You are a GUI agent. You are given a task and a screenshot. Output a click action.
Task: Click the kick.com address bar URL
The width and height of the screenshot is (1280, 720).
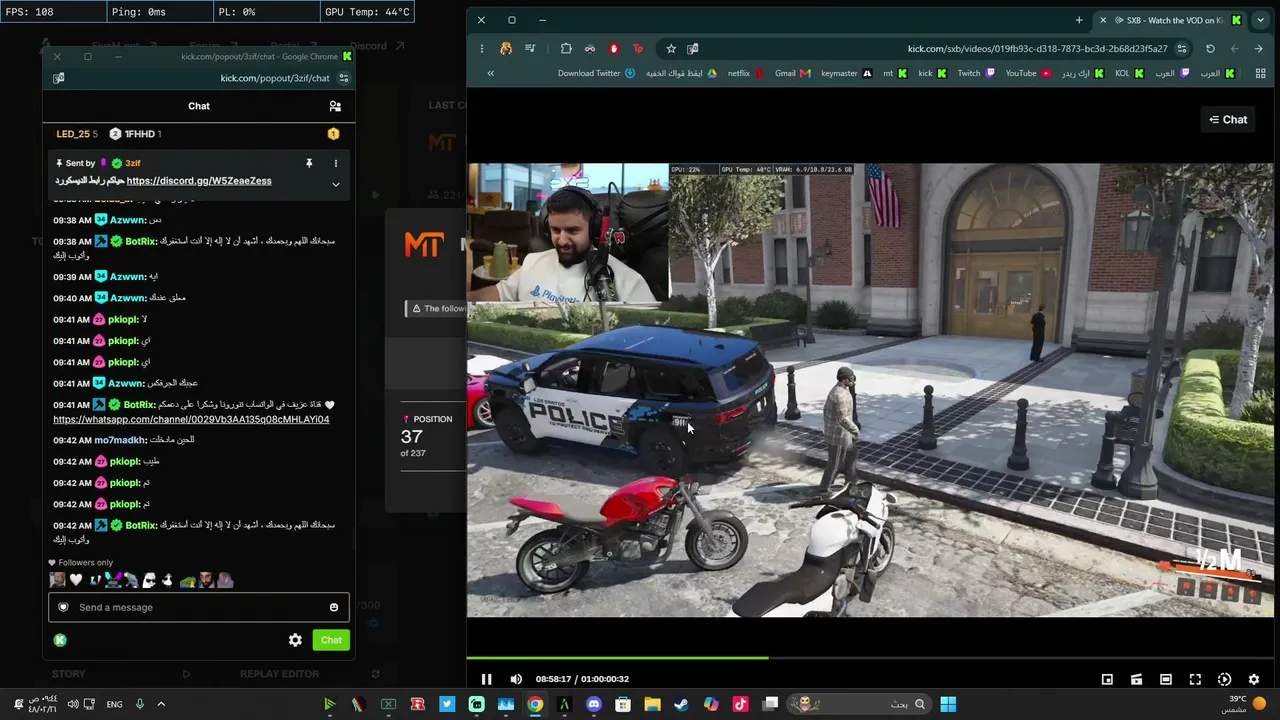[1037, 49]
